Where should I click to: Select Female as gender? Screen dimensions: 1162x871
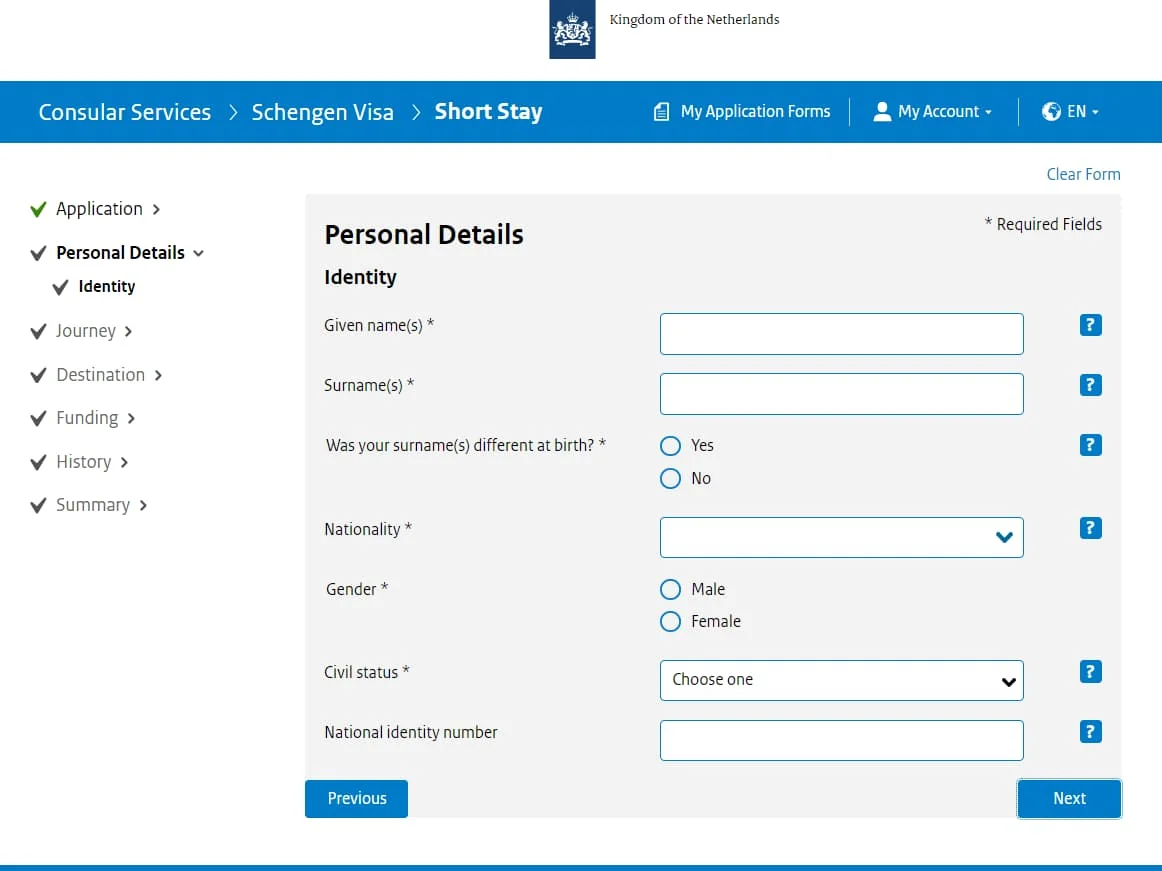(x=671, y=622)
